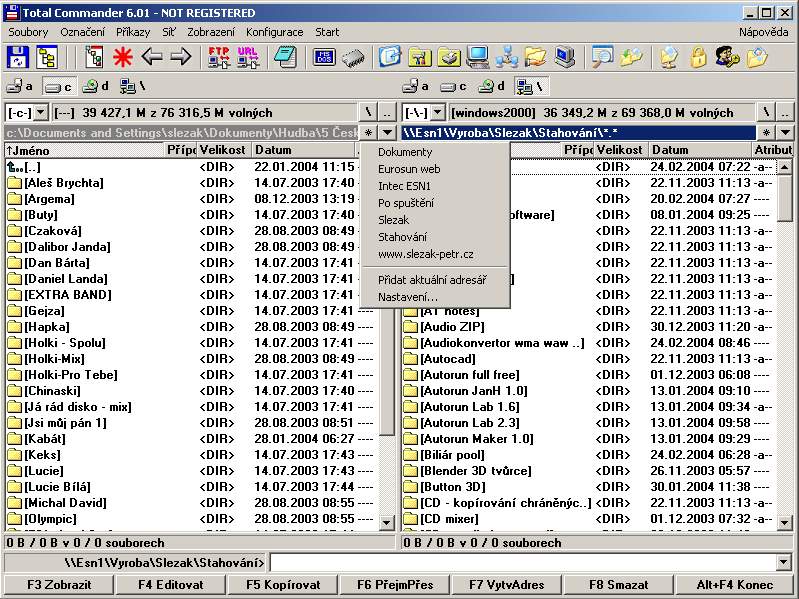Open the Soubory menu
The image size is (799, 599).
pyautogui.click(x=28, y=32)
